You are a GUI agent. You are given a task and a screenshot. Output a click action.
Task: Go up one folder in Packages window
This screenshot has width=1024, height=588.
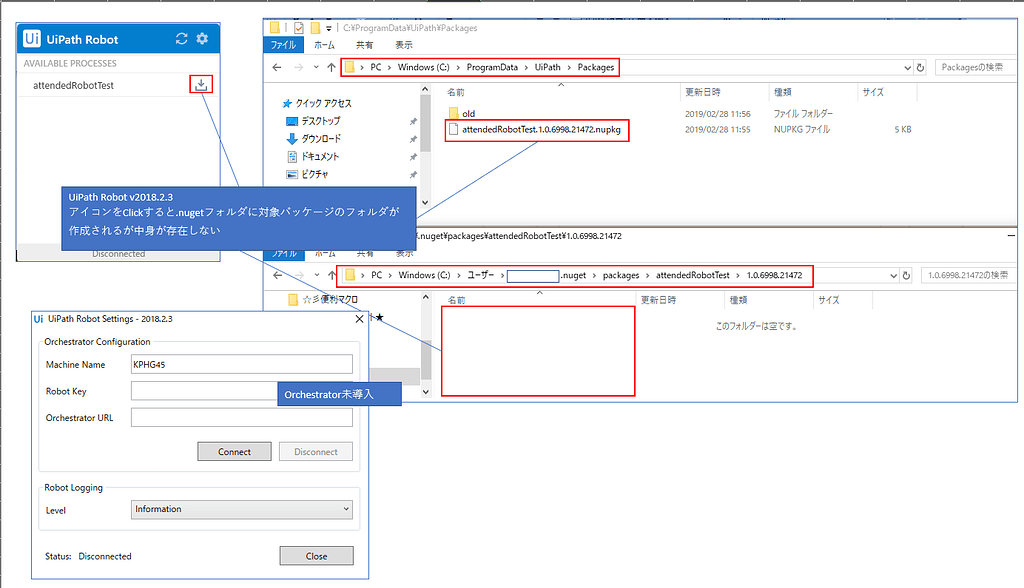(x=331, y=67)
